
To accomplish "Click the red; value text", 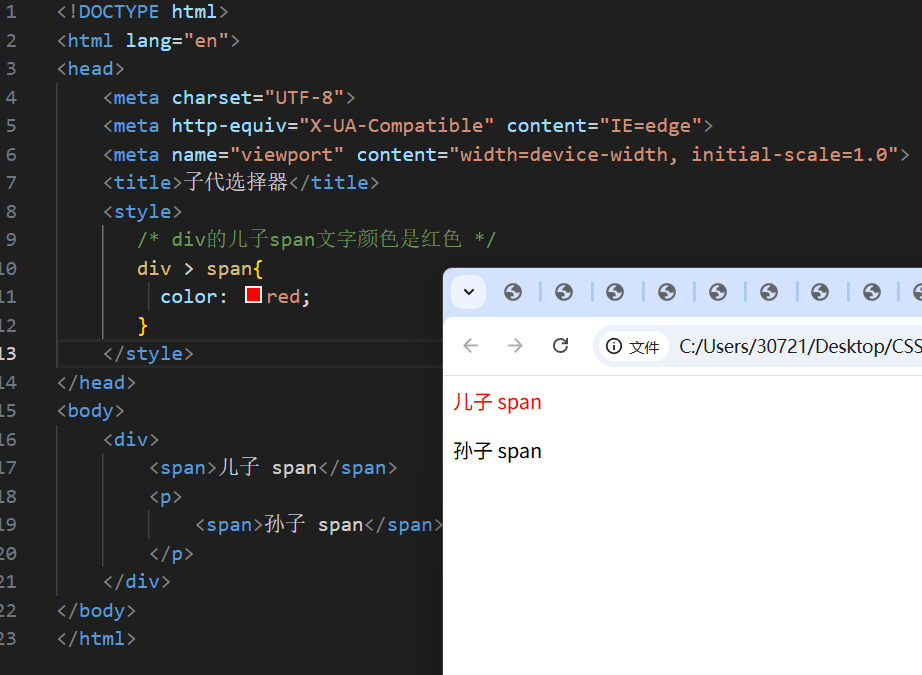I will 288,296.
